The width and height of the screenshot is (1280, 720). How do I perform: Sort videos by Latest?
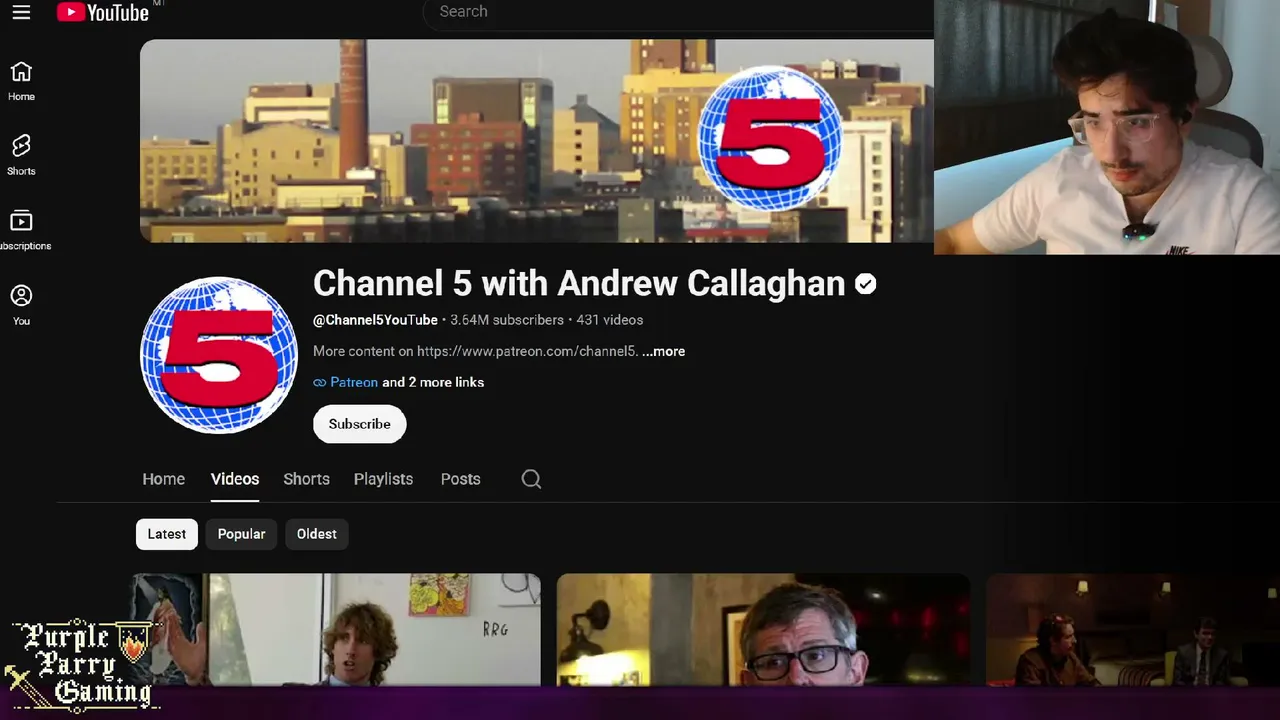167,534
